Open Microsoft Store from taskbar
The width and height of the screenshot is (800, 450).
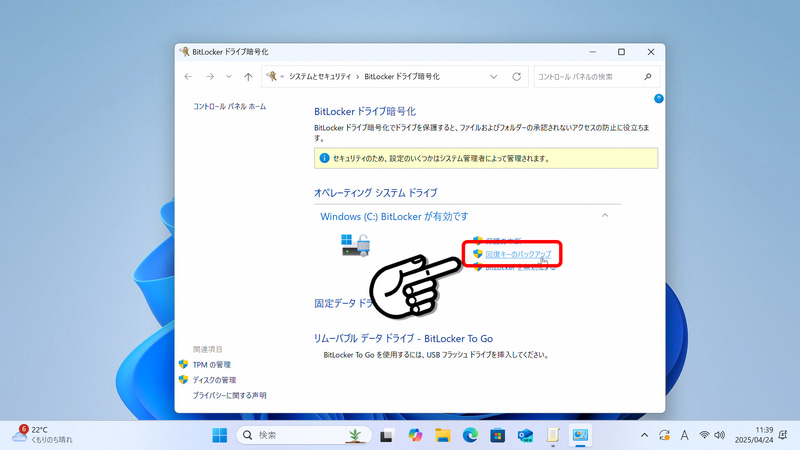point(497,435)
